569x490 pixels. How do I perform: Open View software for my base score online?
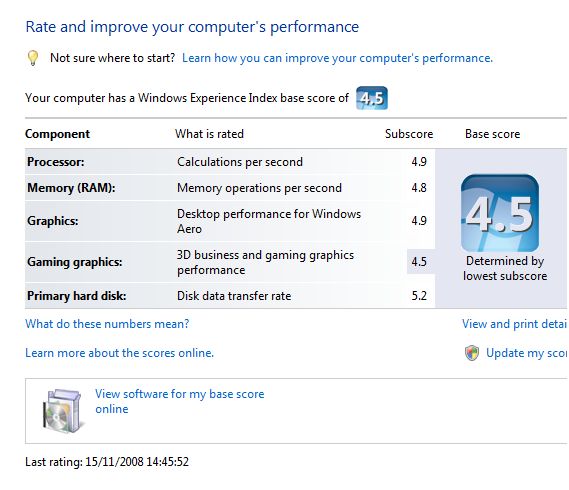click(180, 401)
